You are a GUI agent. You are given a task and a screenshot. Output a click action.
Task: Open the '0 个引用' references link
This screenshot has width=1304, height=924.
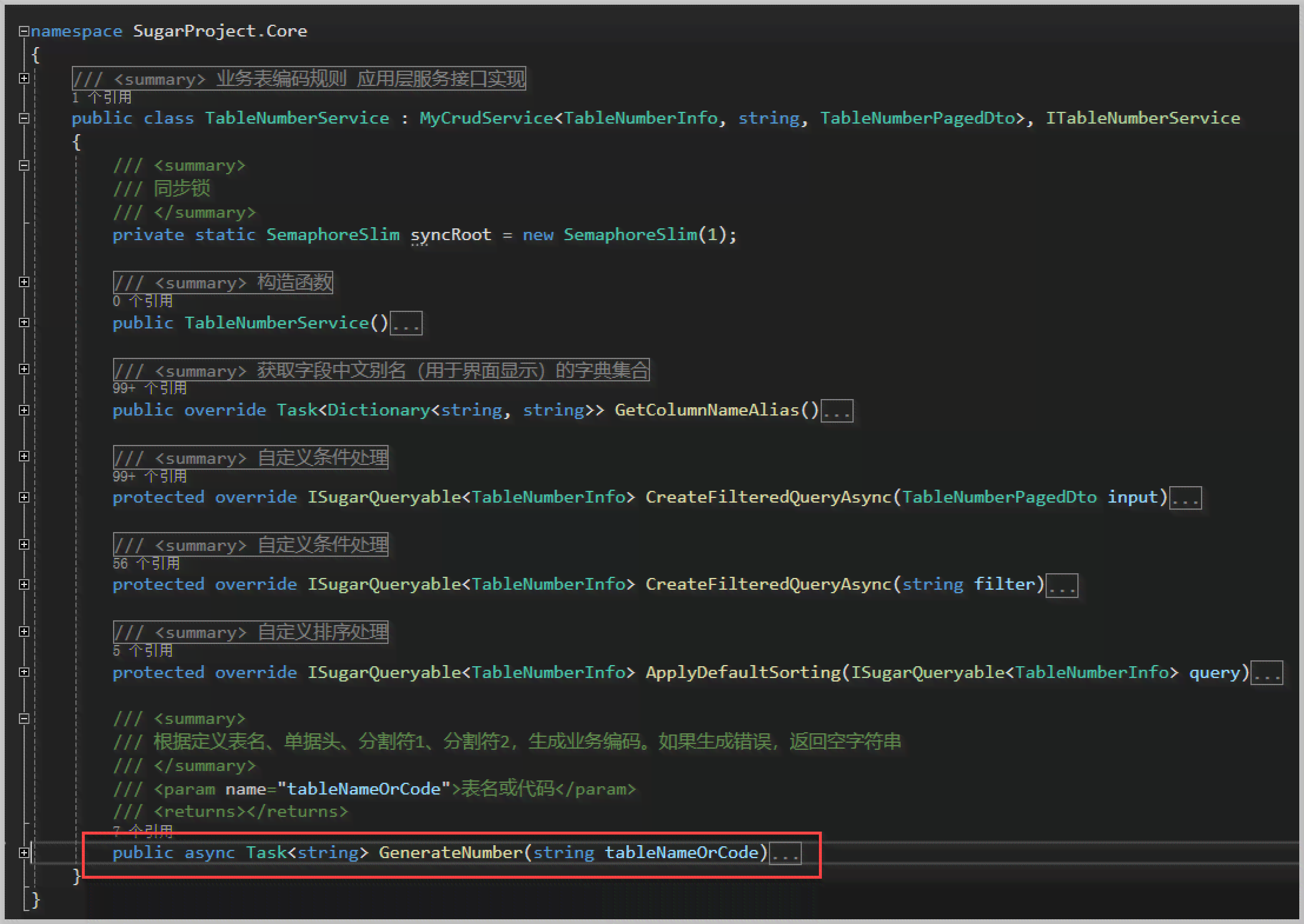142,301
